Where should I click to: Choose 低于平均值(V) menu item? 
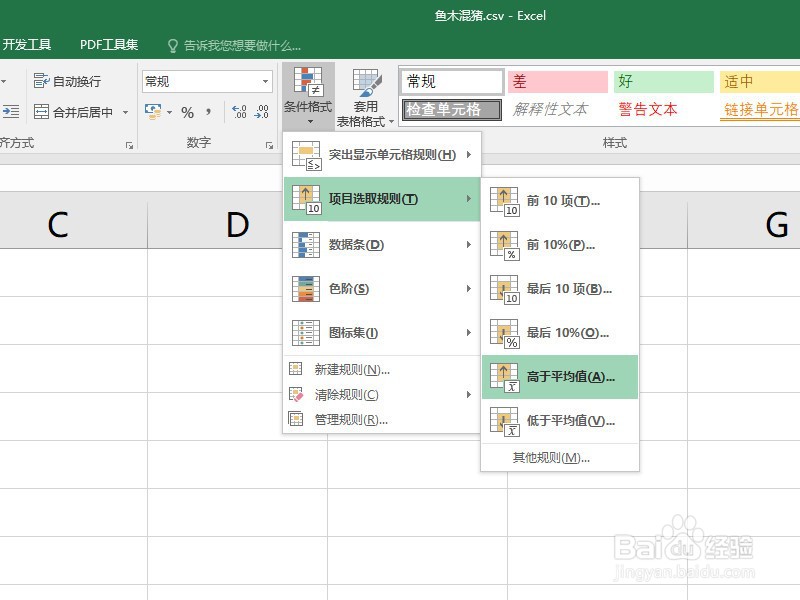click(x=560, y=421)
